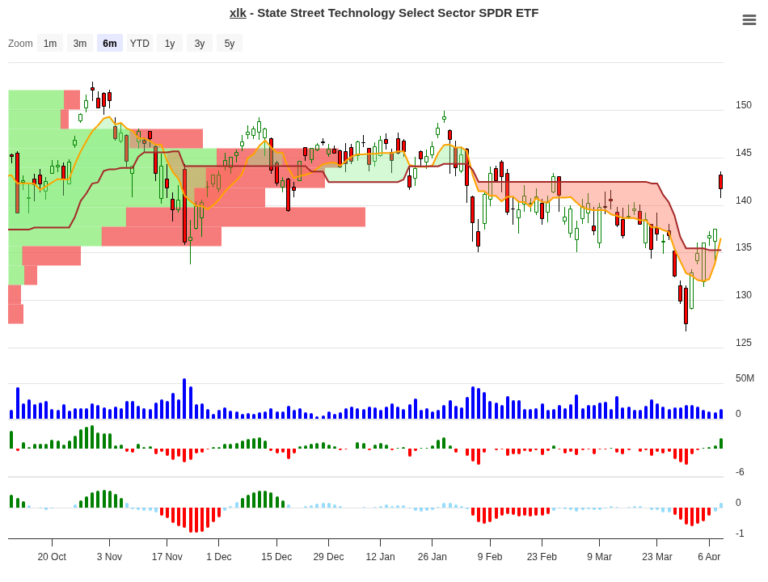Click the 50M volume axis label
This screenshot has width=768, height=582.
point(744,378)
